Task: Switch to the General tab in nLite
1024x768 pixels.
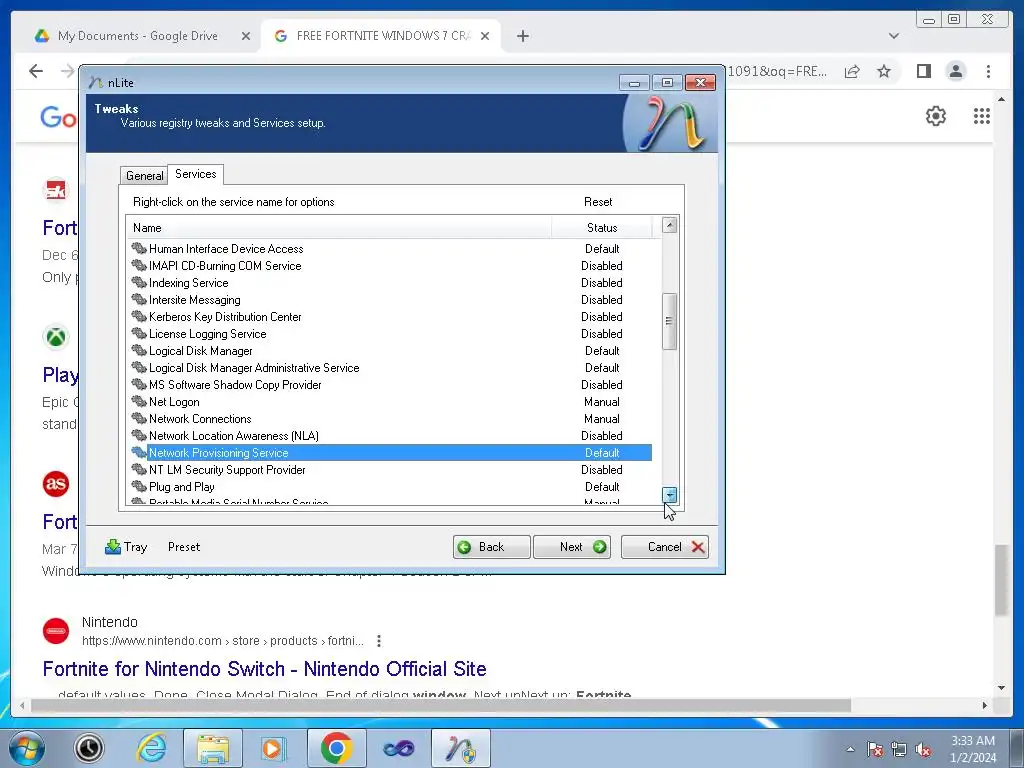Action: [x=144, y=176]
